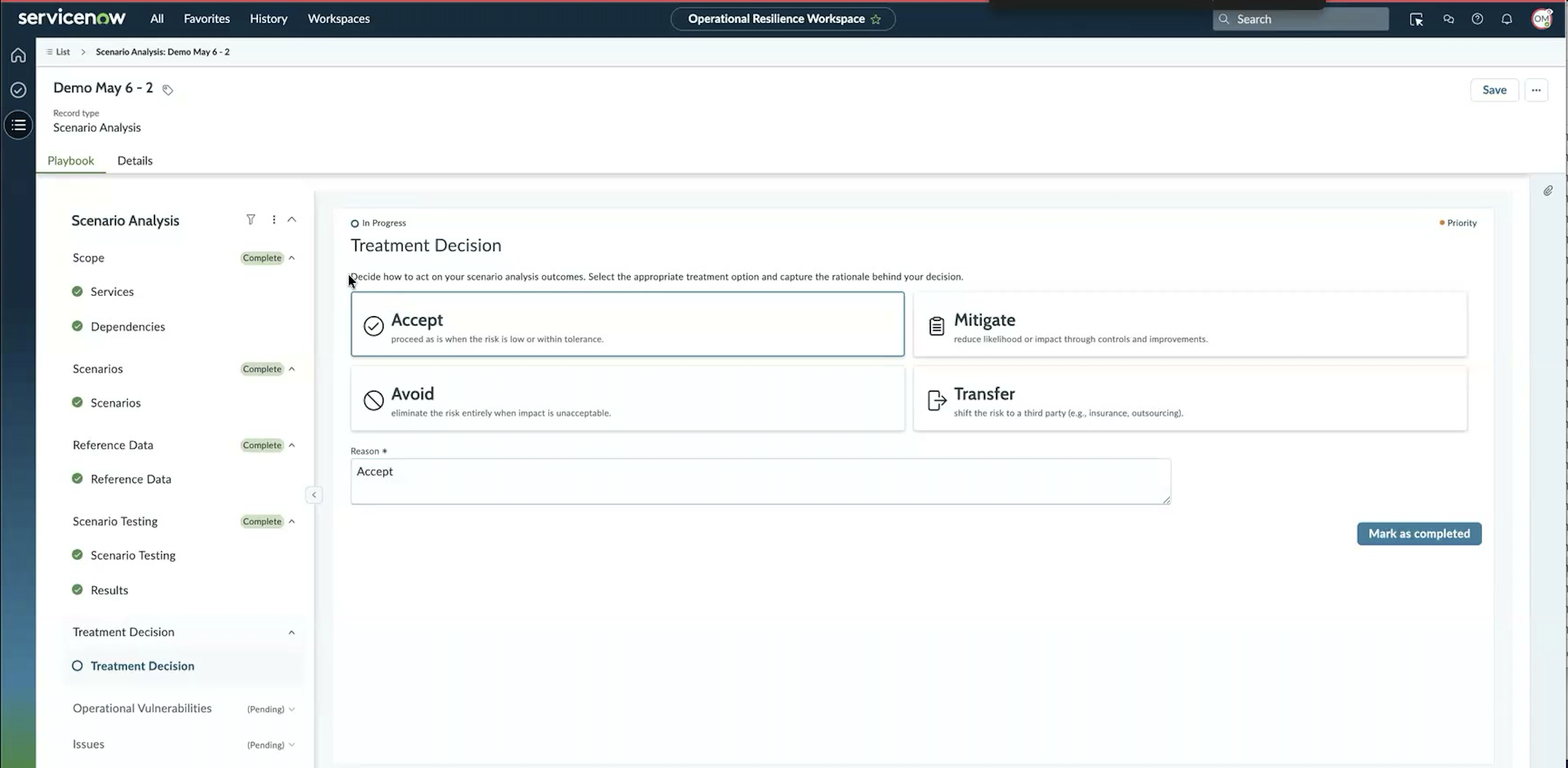Select the Transfer treatment option card
The width and height of the screenshot is (1568, 768).
(1190, 398)
